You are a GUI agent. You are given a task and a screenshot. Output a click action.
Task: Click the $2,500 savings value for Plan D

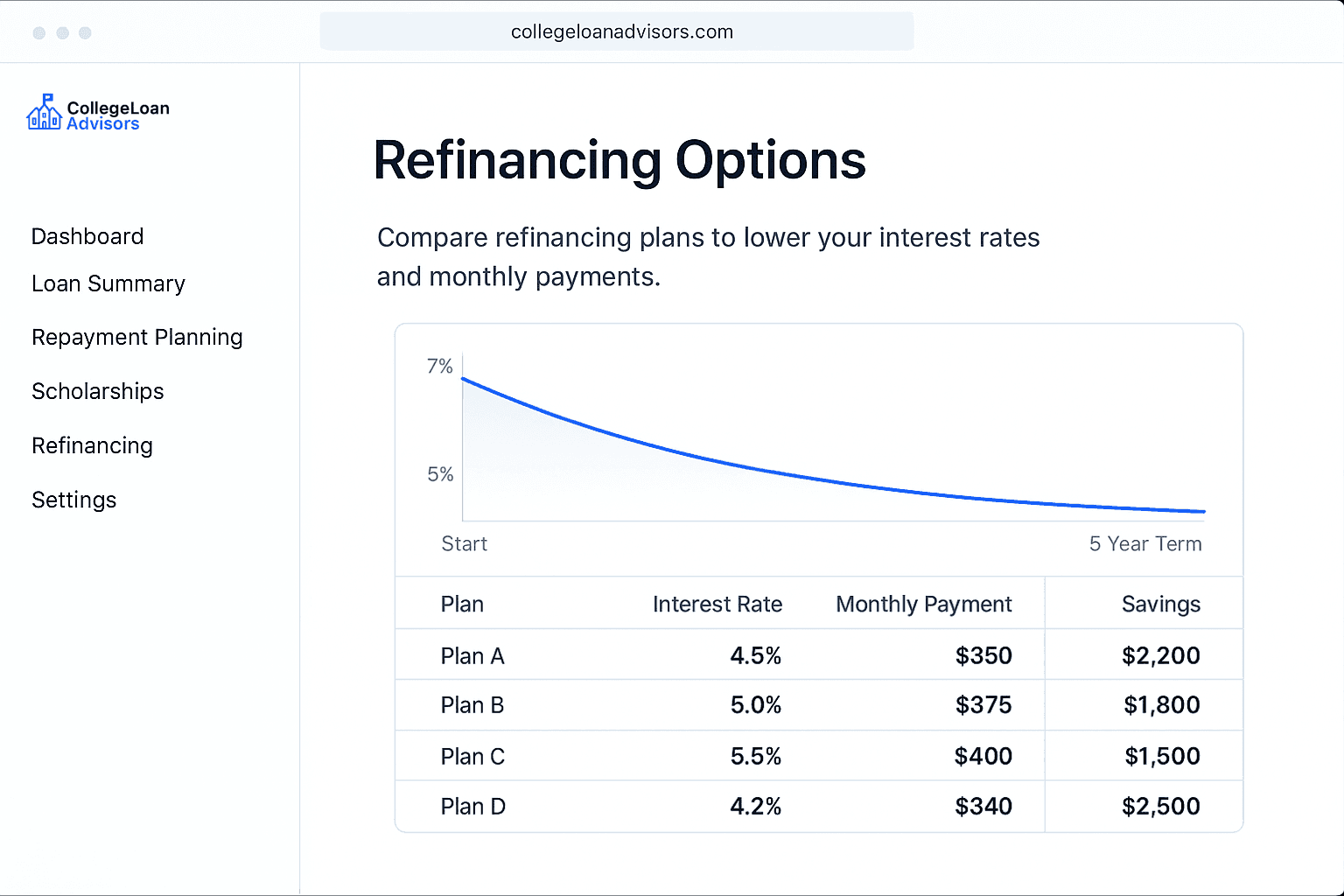coord(1160,806)
